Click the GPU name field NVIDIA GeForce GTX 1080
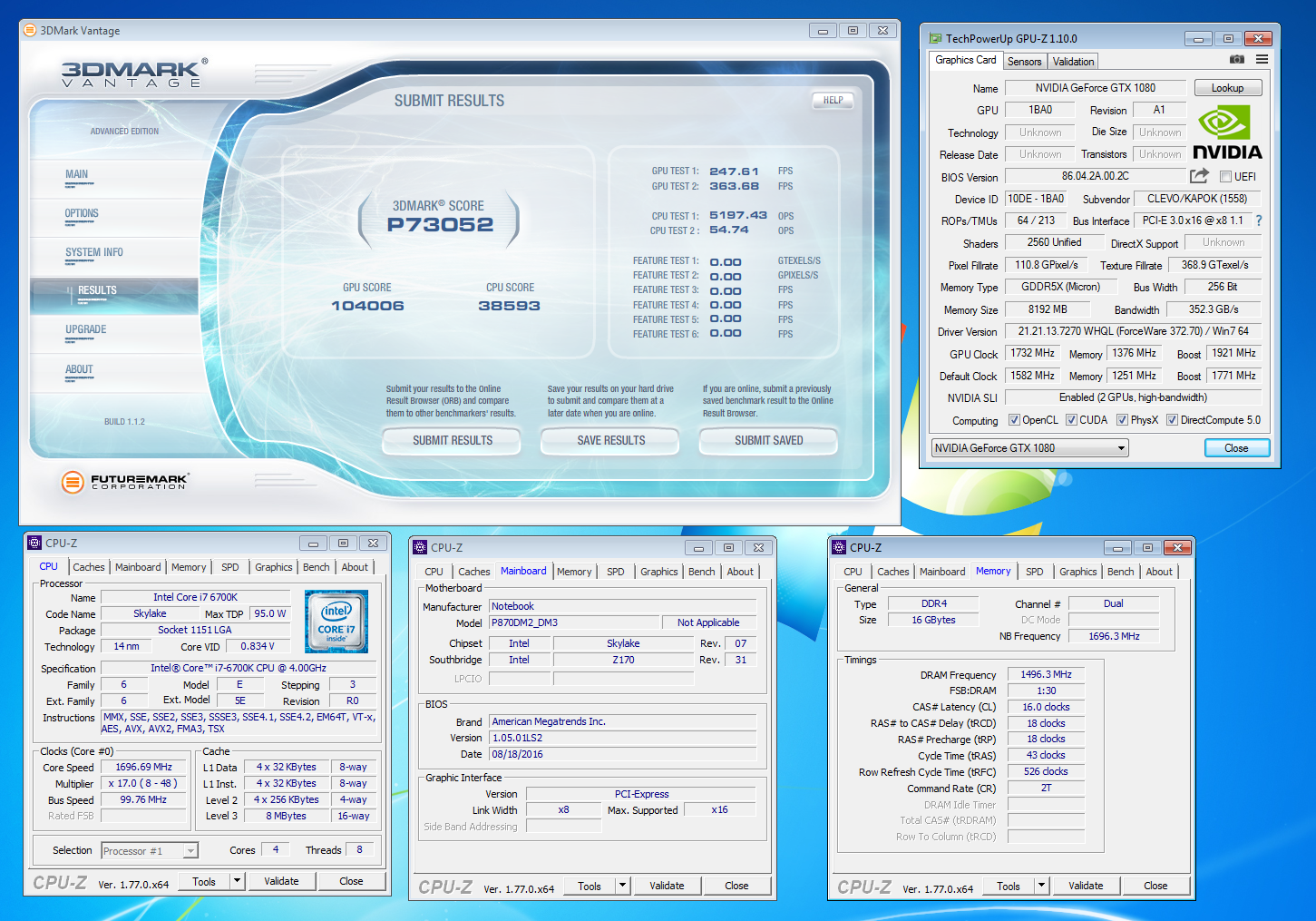This screenshot has width=1316, height=921. [x=1095, y=88]
